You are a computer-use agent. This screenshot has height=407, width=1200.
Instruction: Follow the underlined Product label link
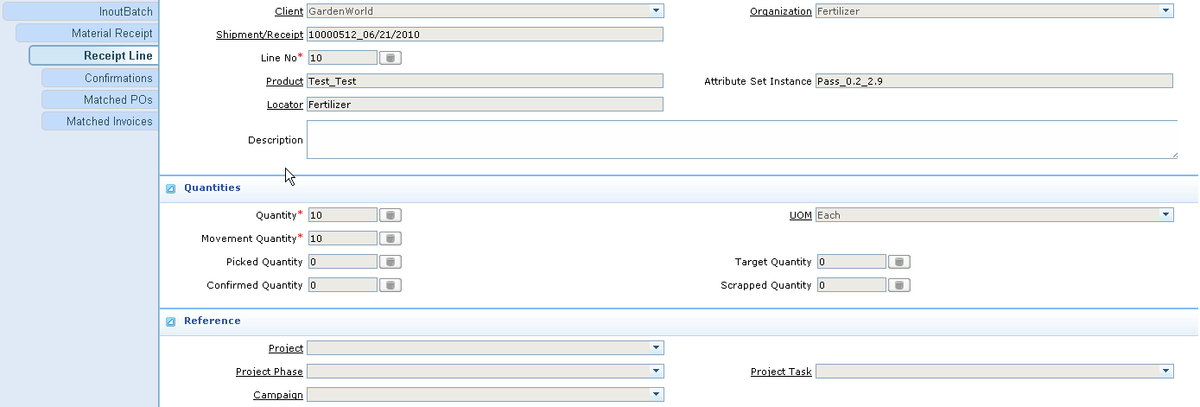(284, 81)
